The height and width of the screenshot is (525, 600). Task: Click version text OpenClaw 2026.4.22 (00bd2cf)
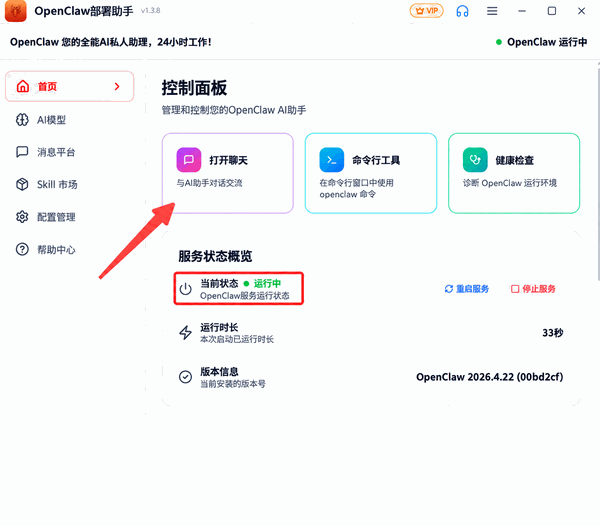point(490,377)
